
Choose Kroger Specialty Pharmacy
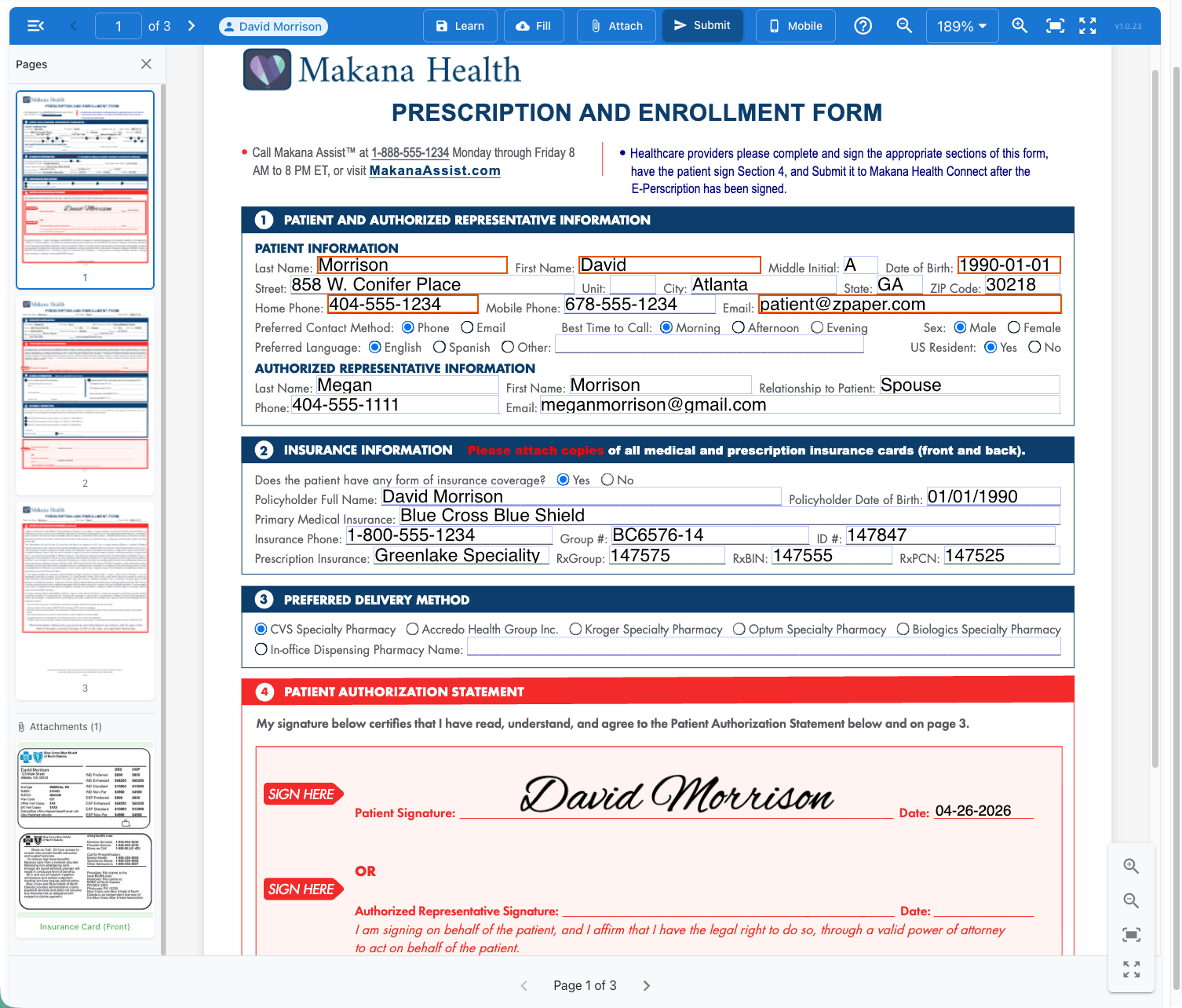575,629
